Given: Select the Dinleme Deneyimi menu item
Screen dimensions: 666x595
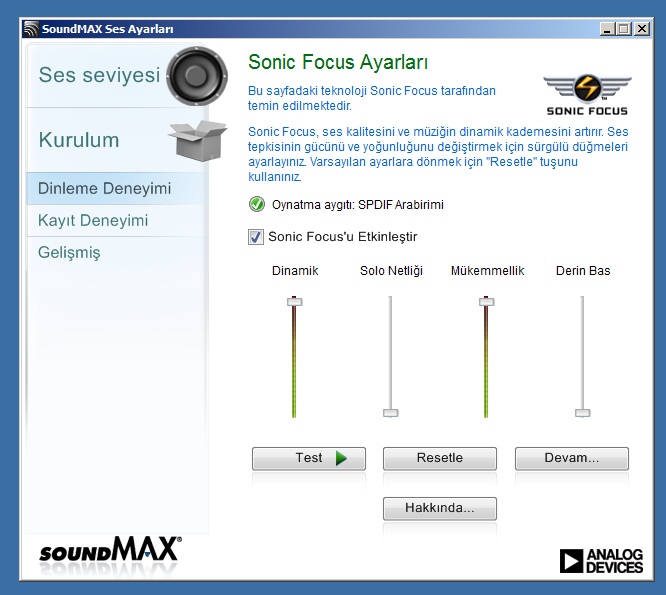Looking at the screenshot, I should tap(117, 189).
